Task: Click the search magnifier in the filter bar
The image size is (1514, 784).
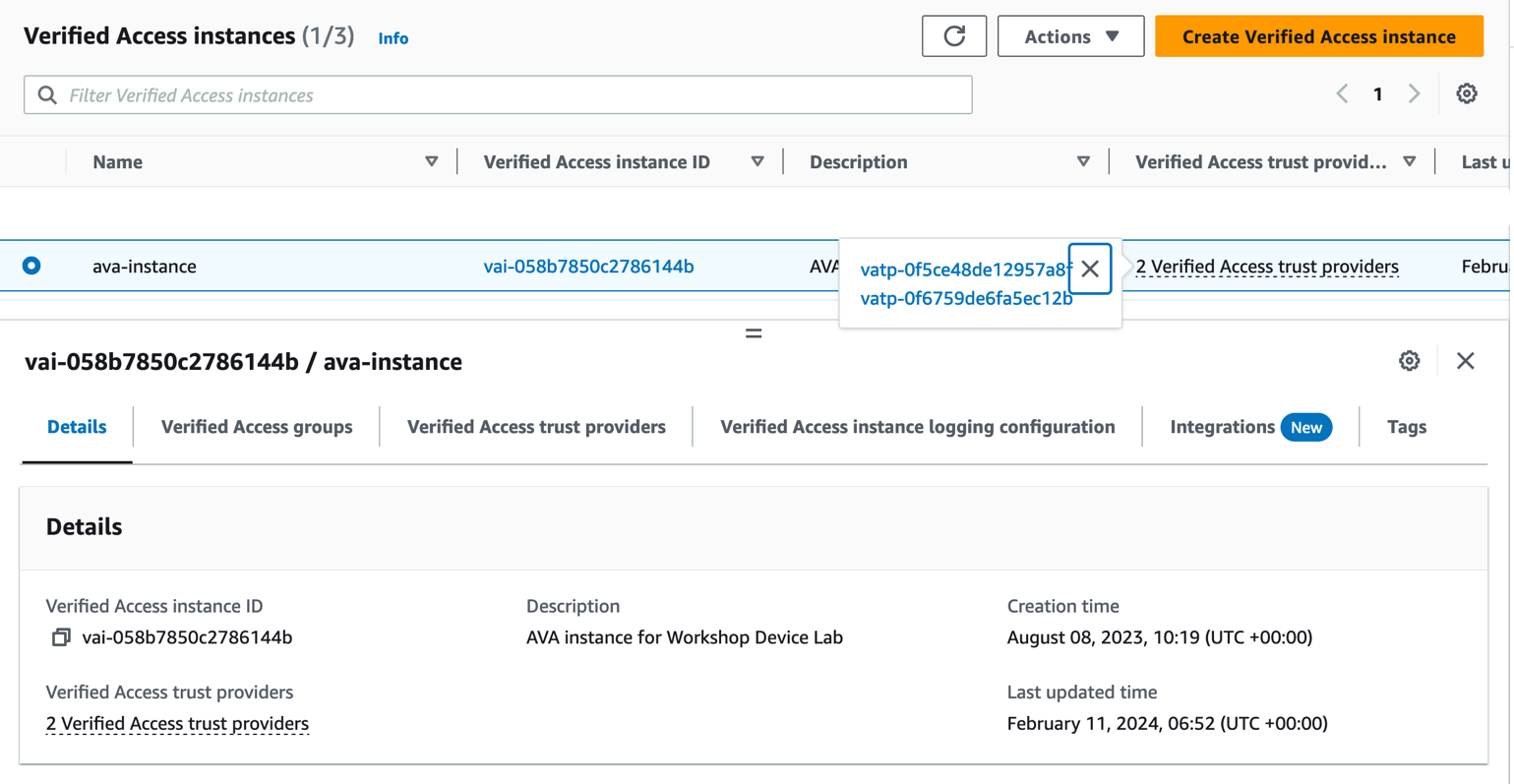Action: [x=46, y=94]
